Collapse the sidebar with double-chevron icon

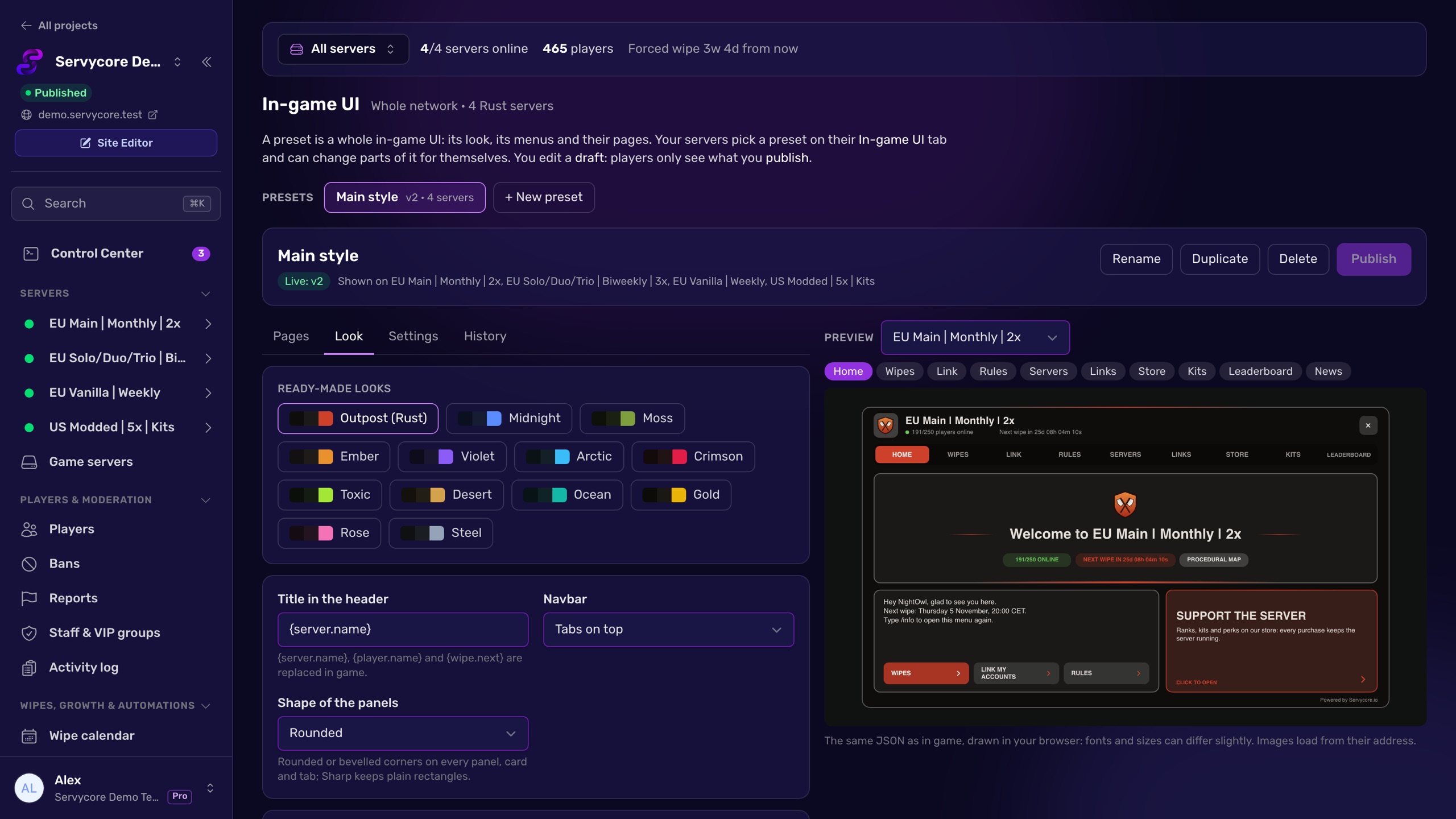(x=206, y=62)
